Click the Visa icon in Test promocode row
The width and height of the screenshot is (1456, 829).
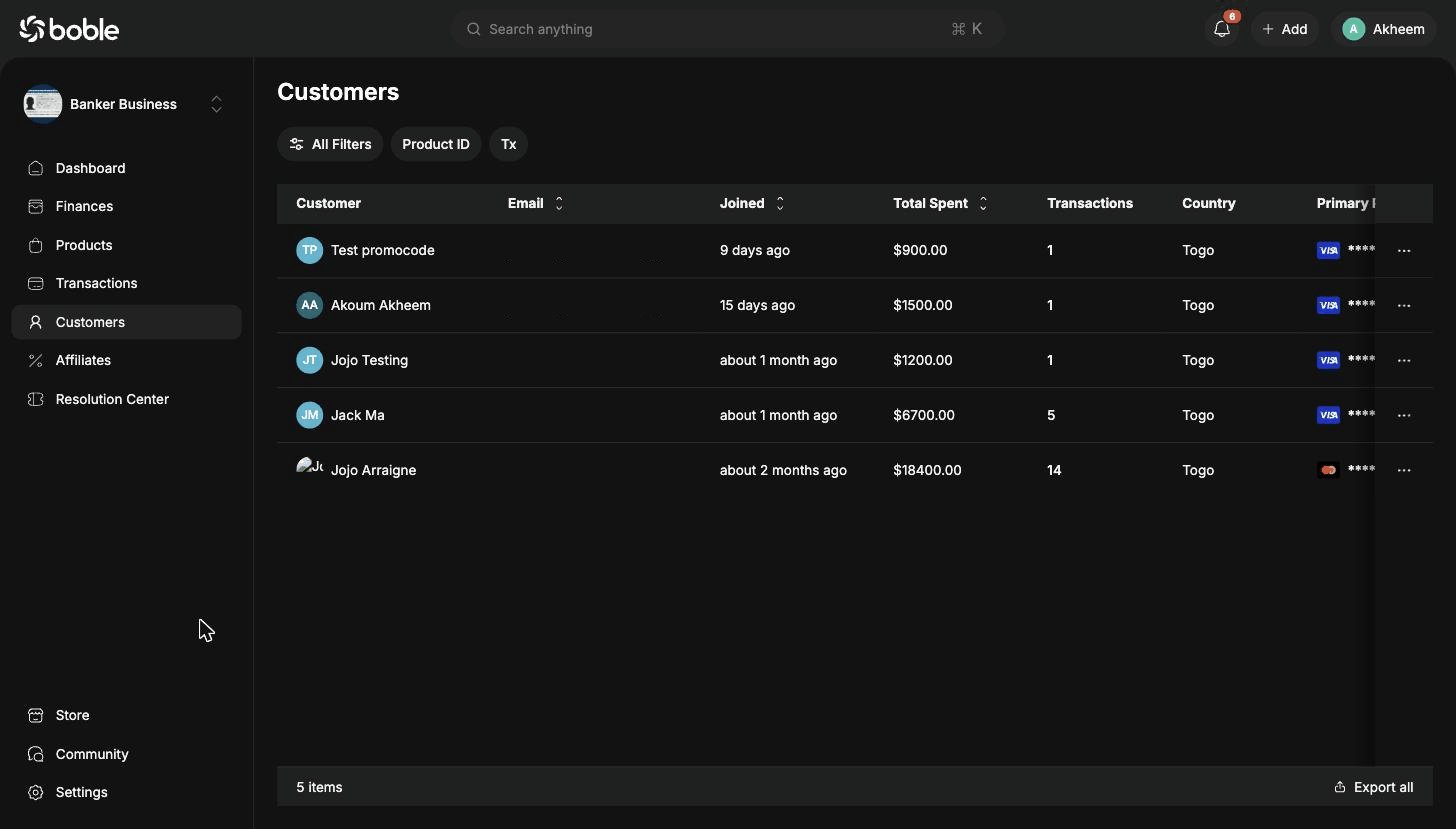[1328, 250]
